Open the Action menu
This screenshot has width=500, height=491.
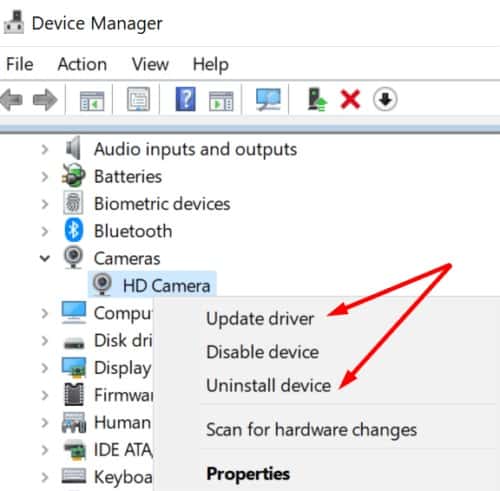82,64
